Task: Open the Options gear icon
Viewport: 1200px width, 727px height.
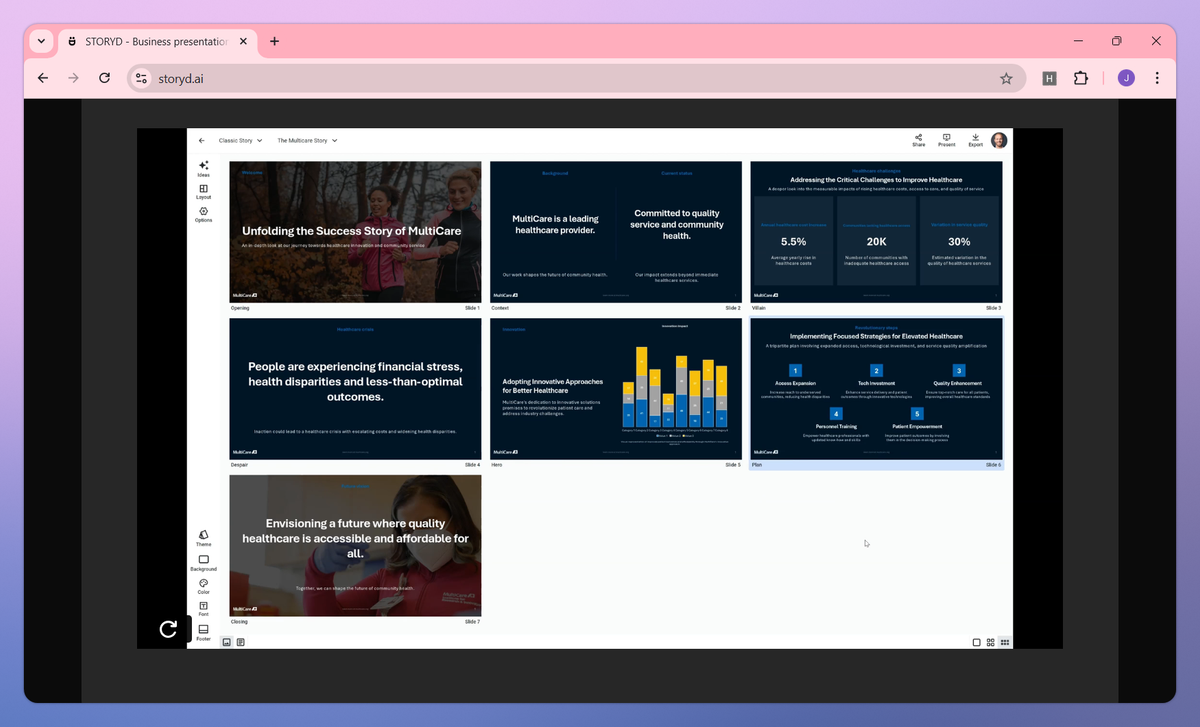Action: pos(203,214)
